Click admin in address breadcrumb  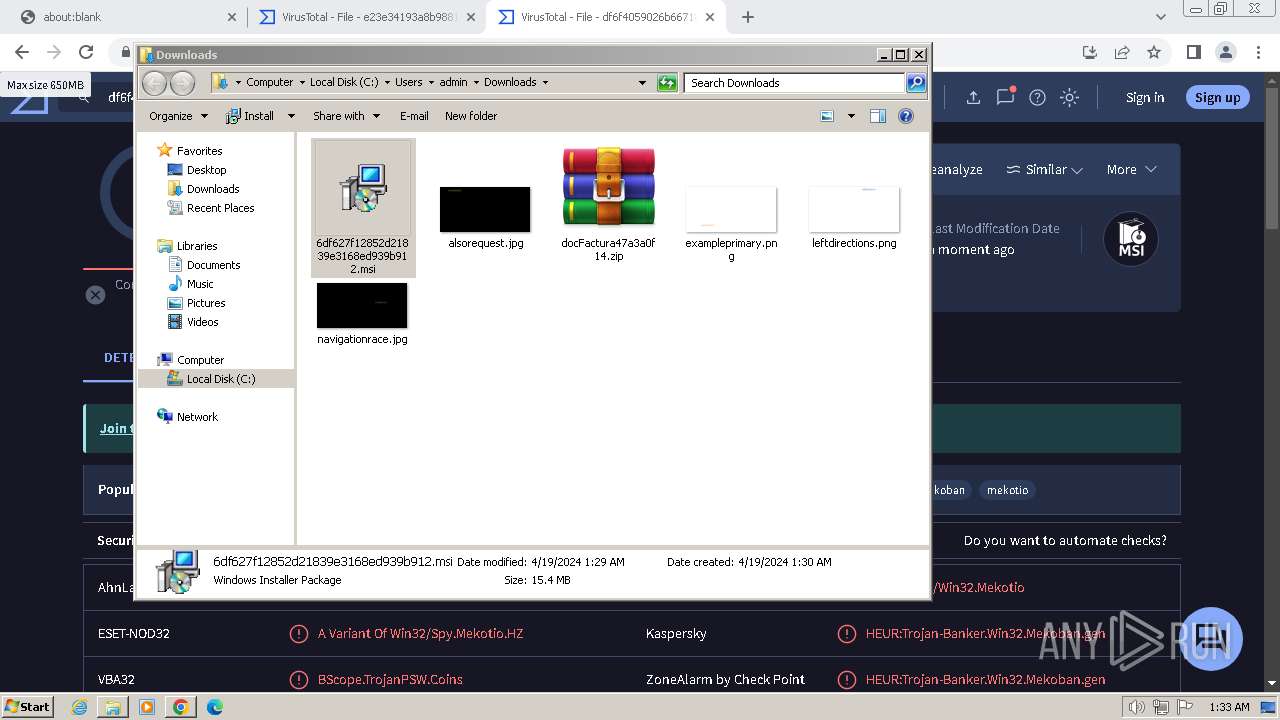(453, 82)
